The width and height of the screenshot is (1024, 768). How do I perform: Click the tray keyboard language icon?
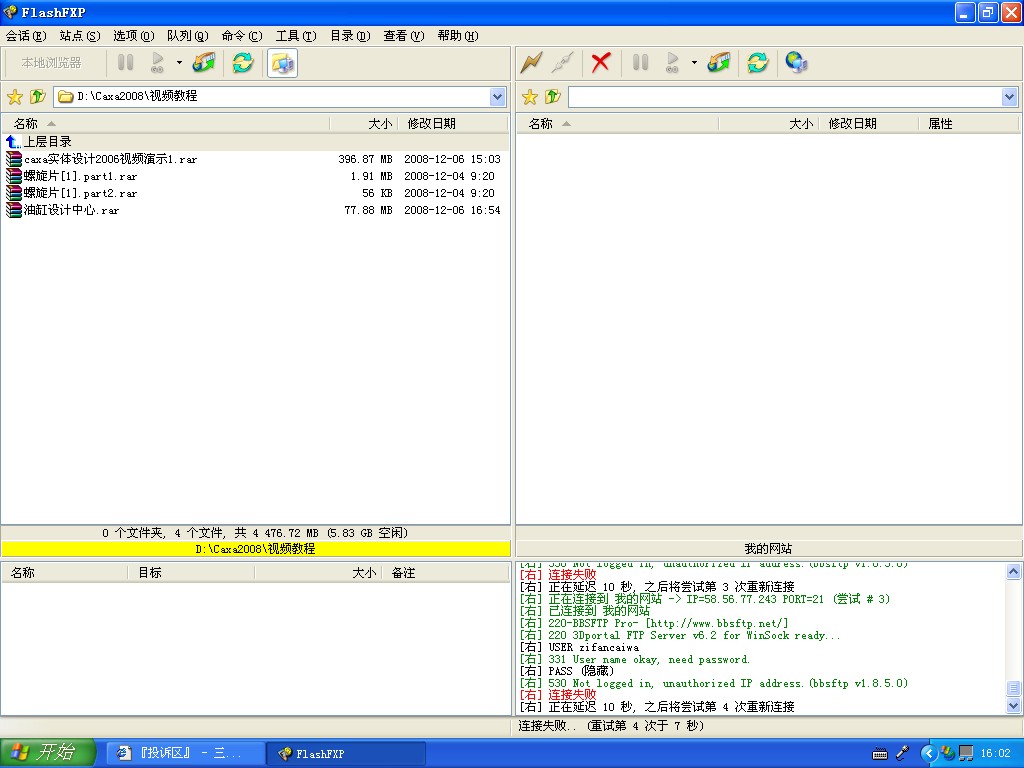coord(880,754)
